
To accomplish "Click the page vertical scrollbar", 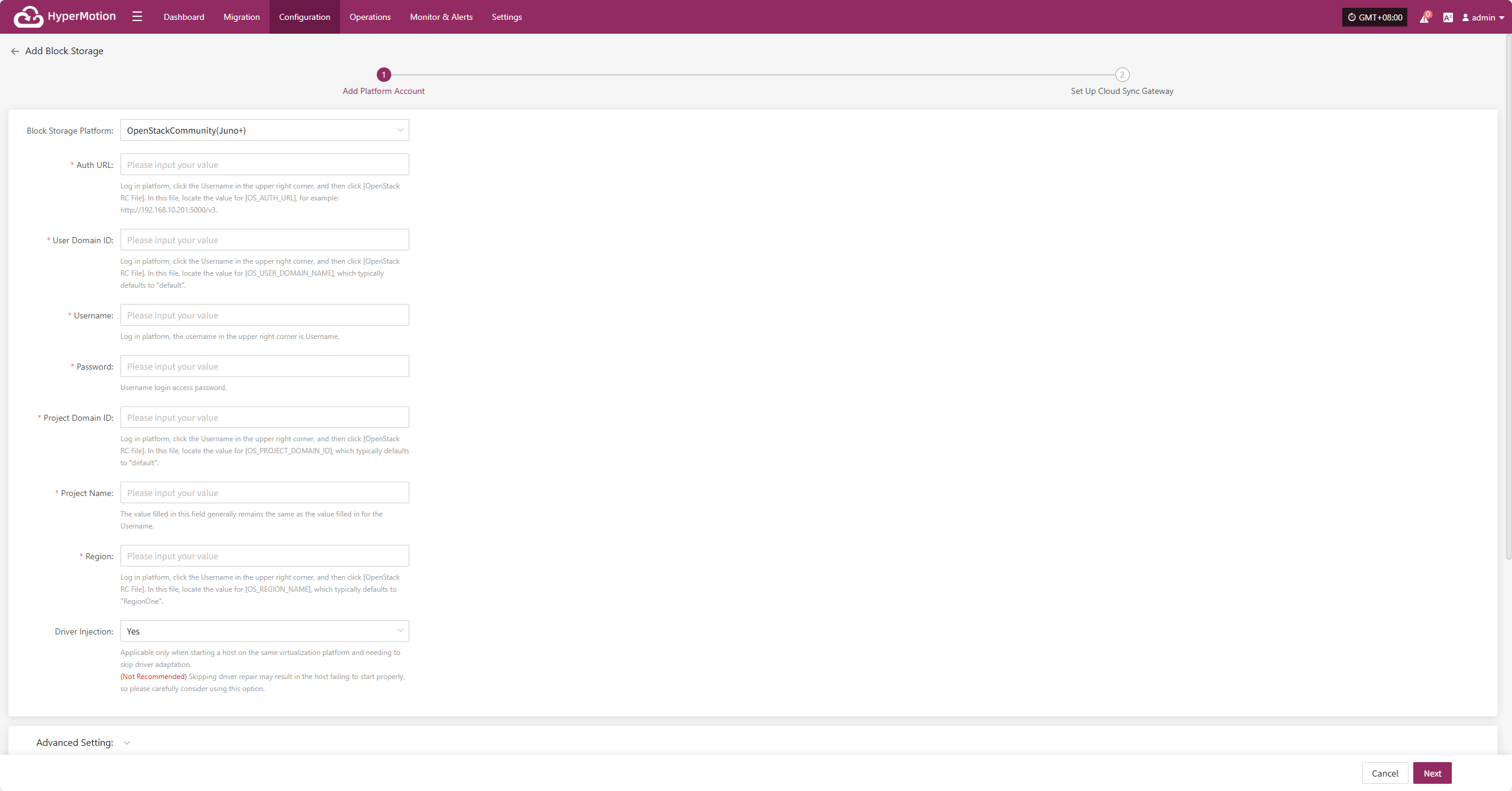I will 1508,298.
